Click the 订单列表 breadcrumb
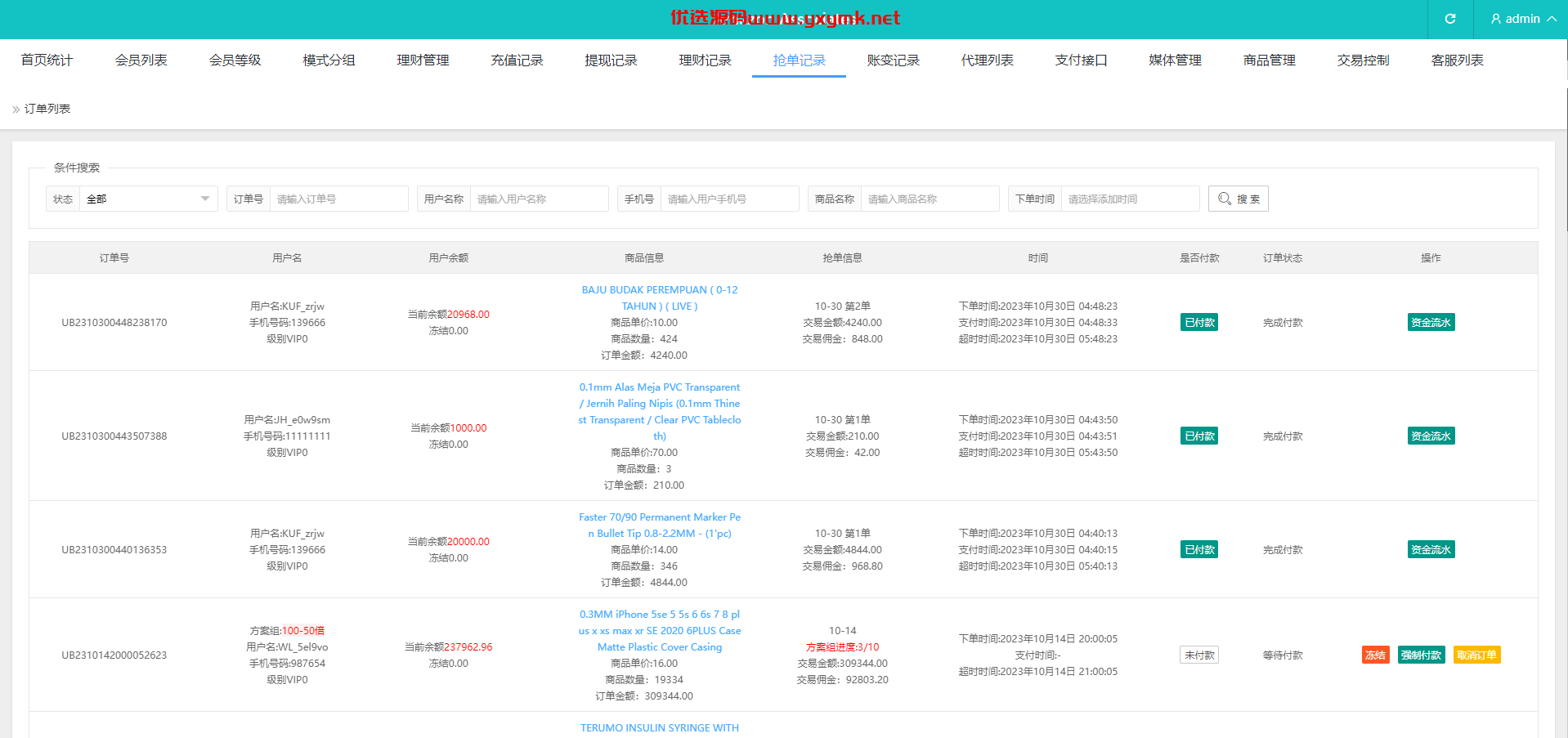1568x738 pixels. point(47,109)
